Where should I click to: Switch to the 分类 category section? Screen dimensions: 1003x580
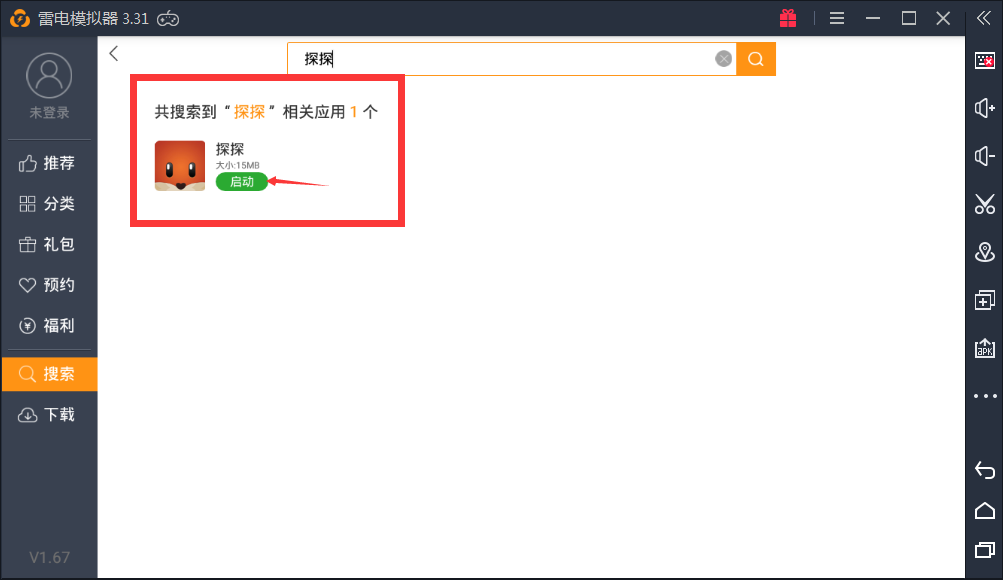(x=48, y=203)
